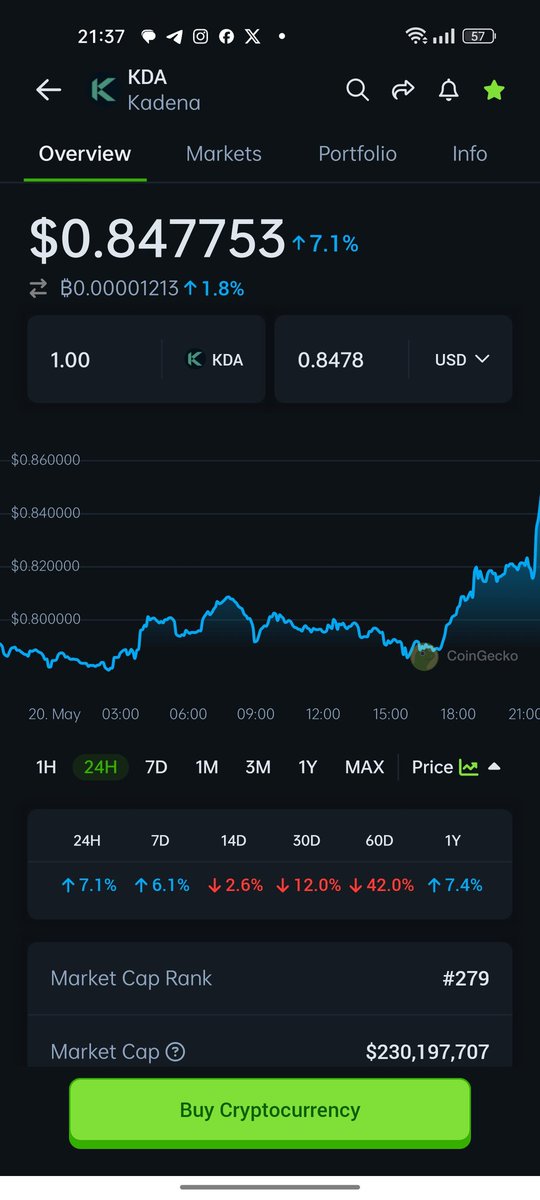Tap the 7.1% change beside price
540x1200 pixels.
326,243
